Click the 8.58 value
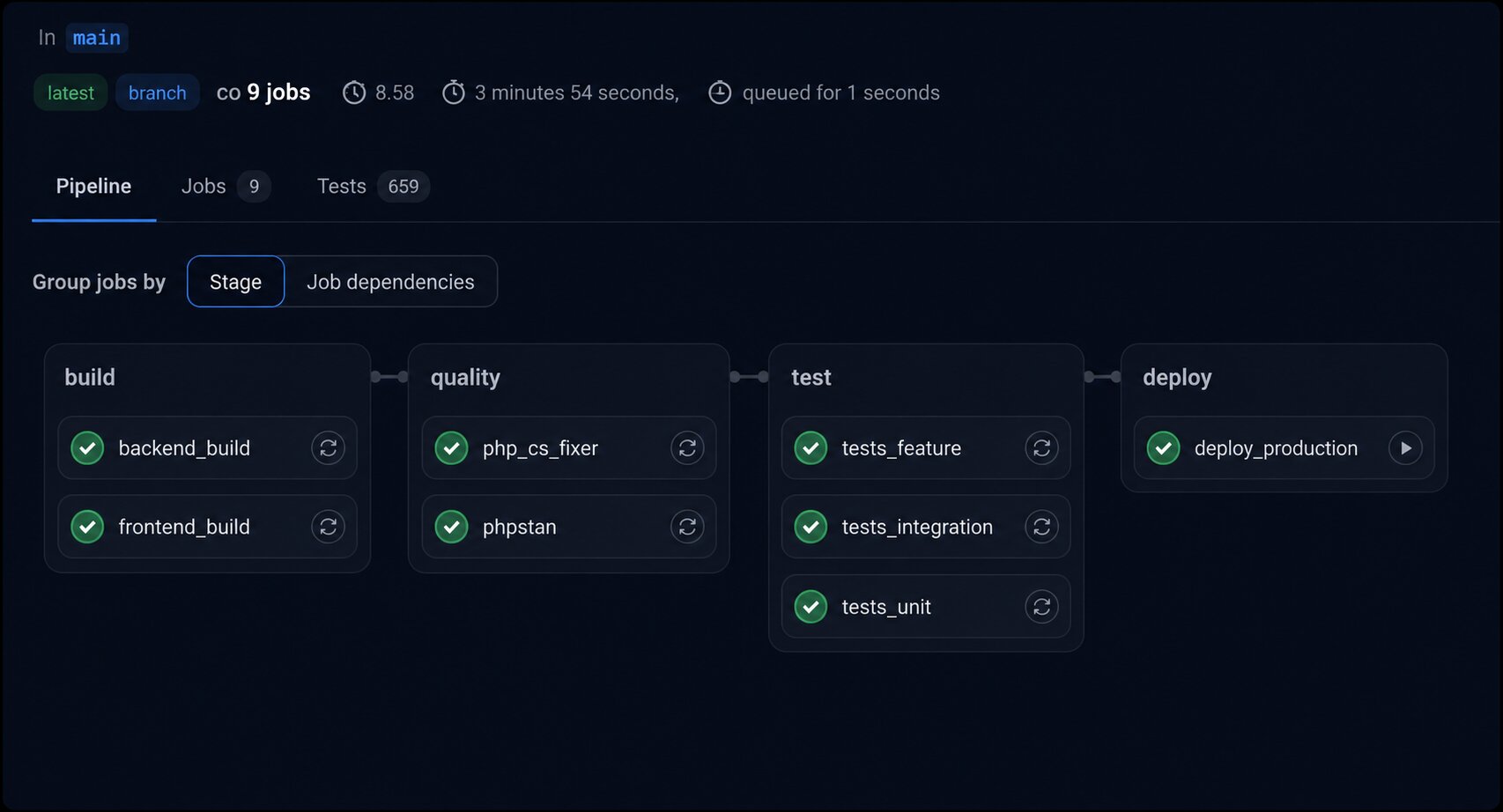Screen dimensions: 1503x812 click(x=395, y=92)
